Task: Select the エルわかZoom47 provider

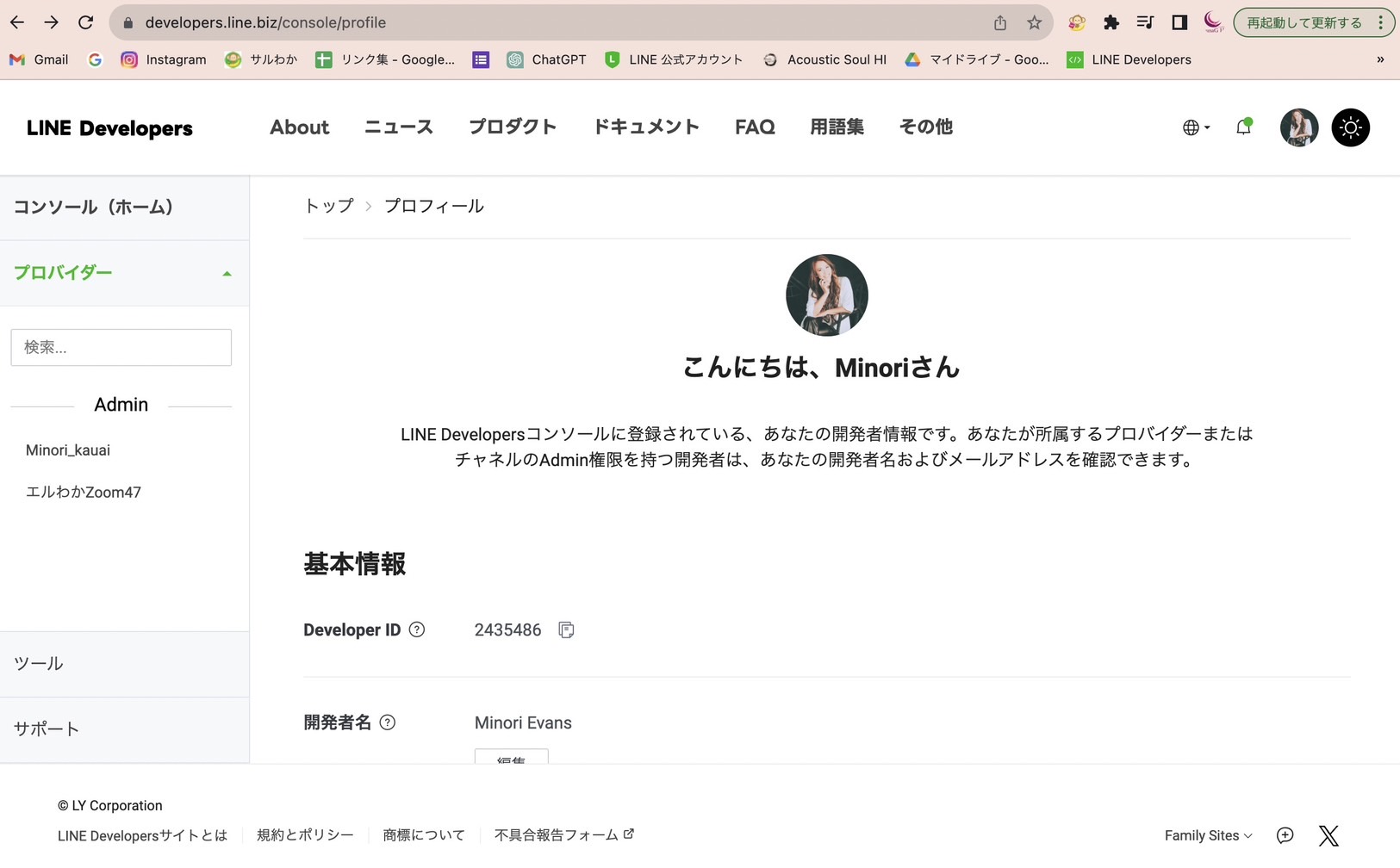Action: 84,493
